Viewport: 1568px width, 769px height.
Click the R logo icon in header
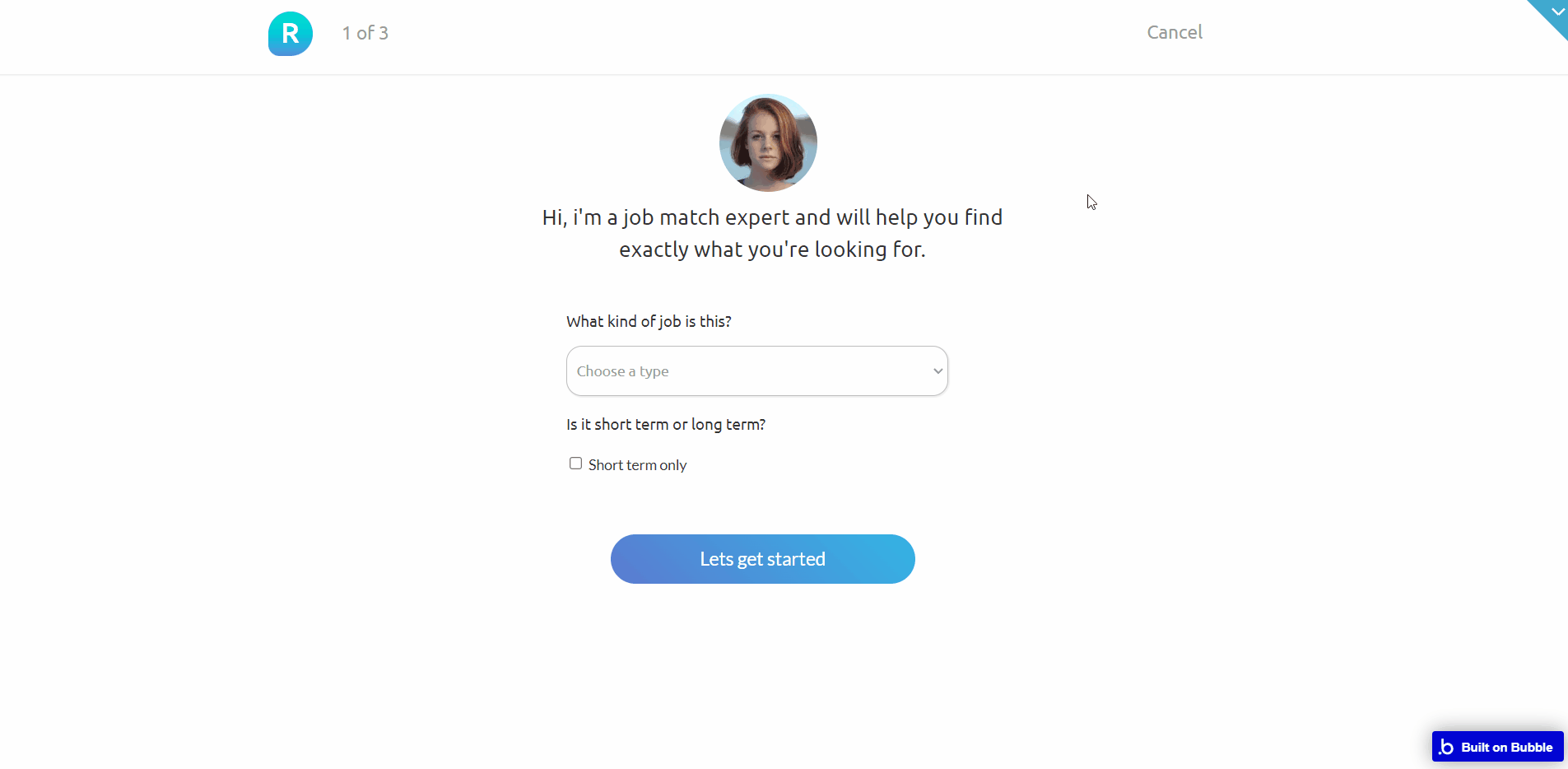click(291, 34)
